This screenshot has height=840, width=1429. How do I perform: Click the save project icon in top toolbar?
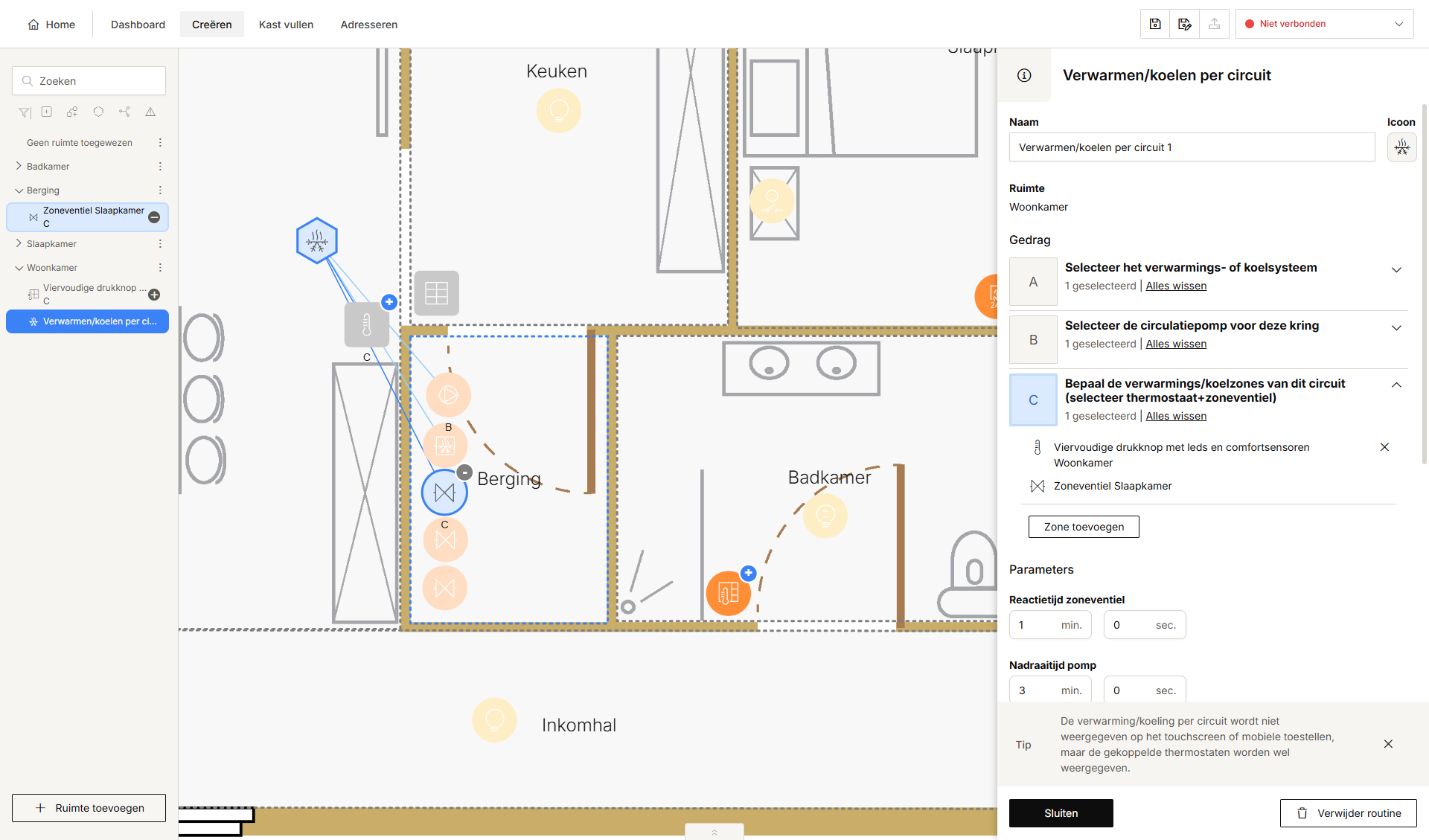click(1155, 24)
